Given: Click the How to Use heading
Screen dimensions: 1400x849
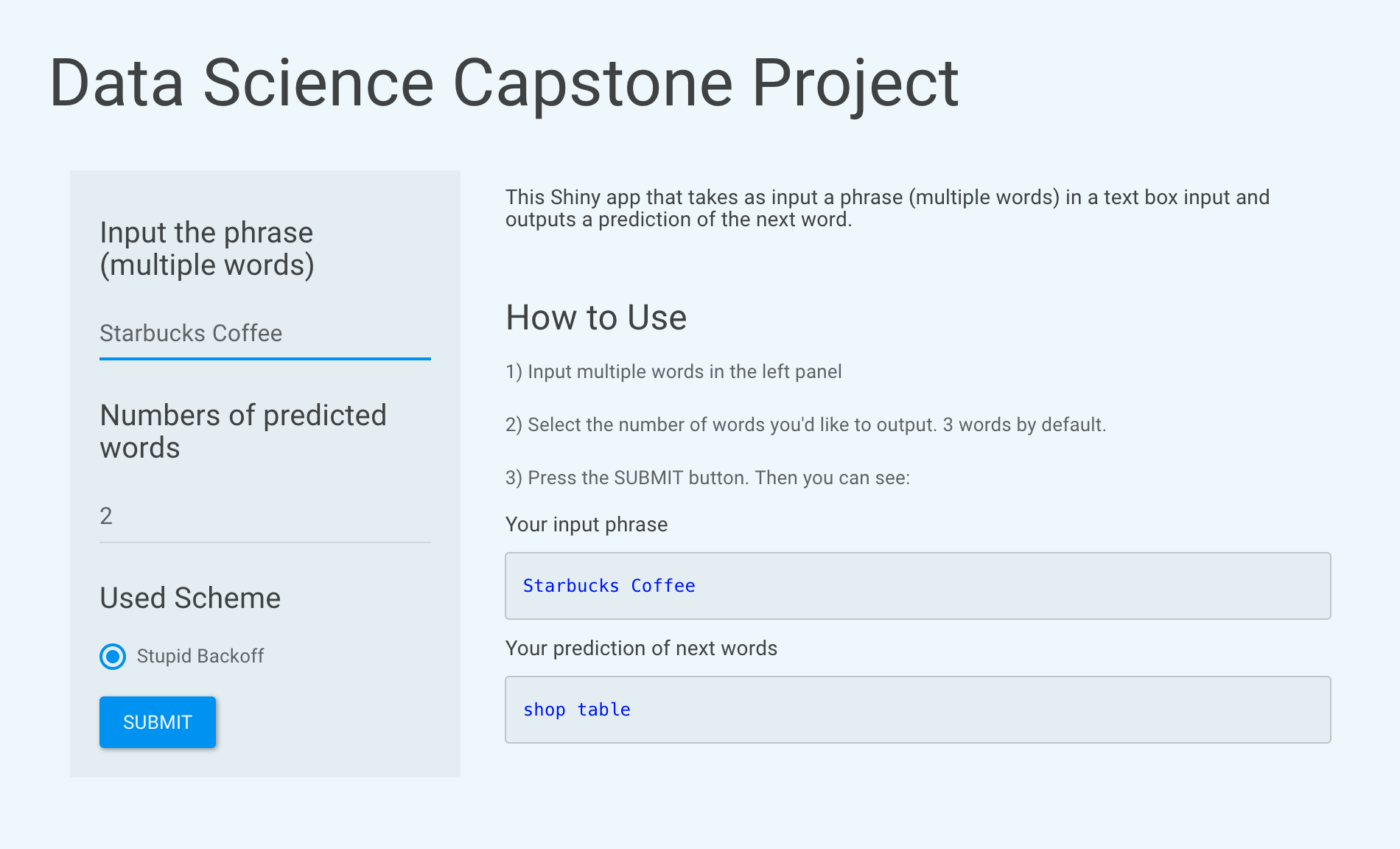Looking at the screenshot, I should [596, 318].
